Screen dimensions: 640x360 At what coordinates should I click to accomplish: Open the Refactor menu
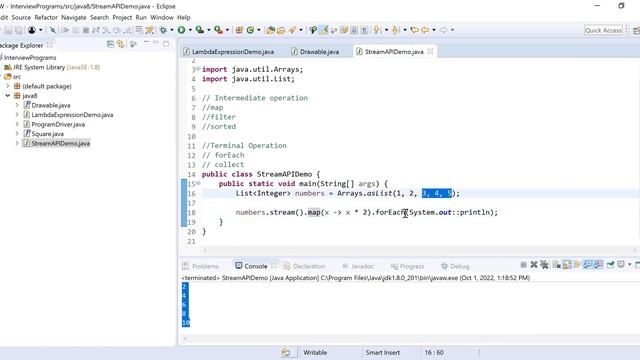(46, 18)
